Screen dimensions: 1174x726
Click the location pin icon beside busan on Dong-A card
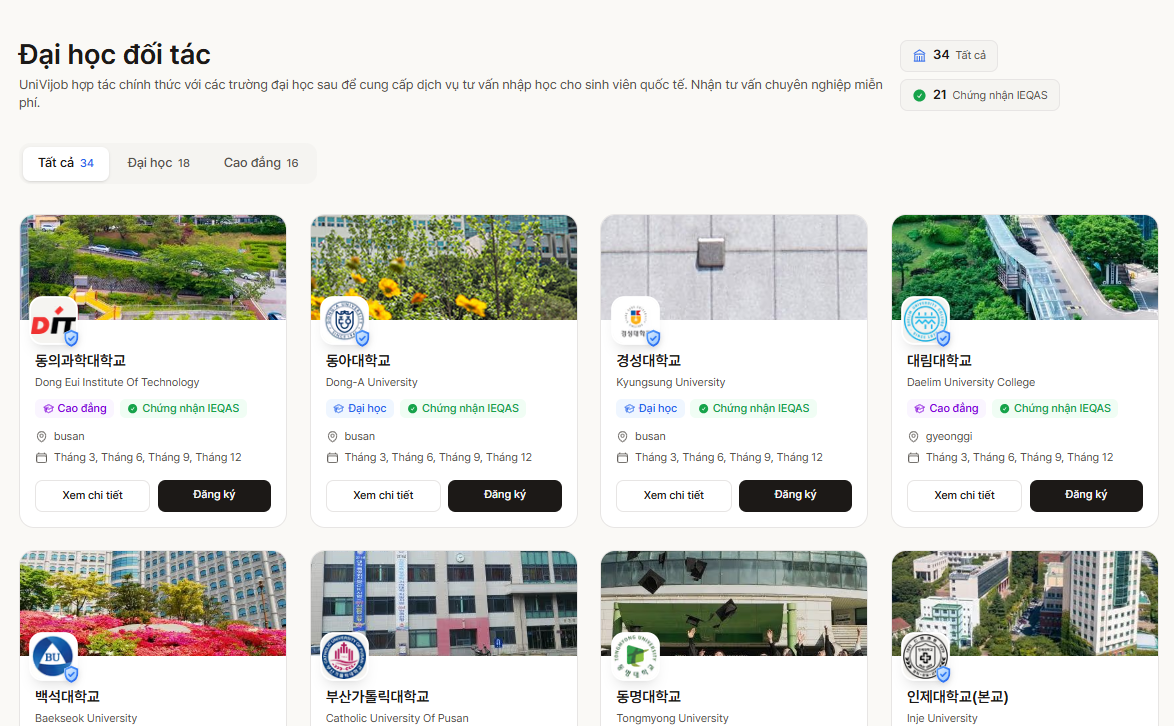(x=332, y=436)
